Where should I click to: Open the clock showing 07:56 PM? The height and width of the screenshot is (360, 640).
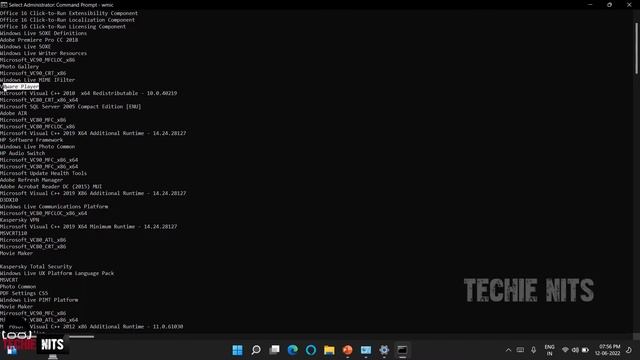point(607,350)
